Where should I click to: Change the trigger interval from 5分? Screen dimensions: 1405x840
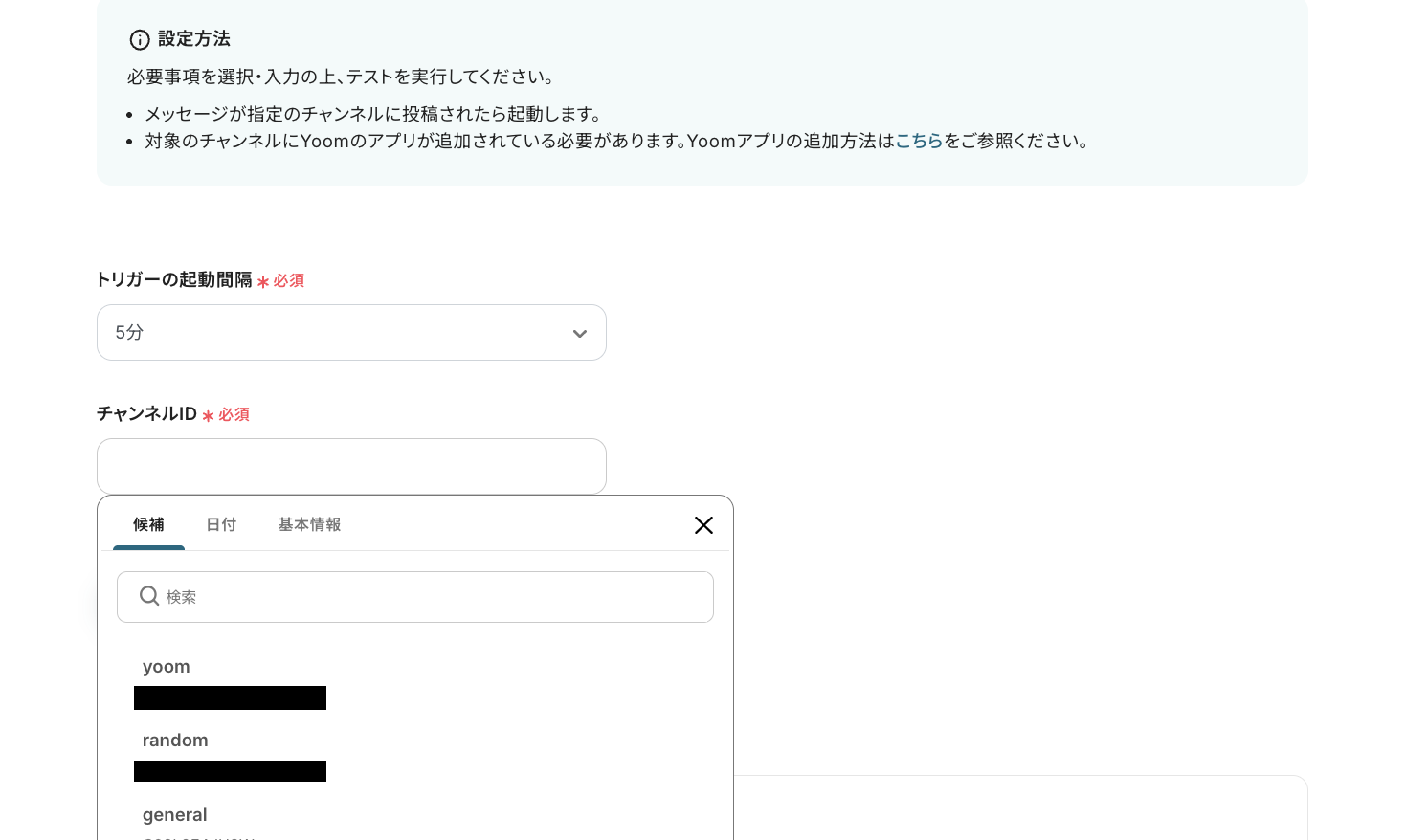(x=351, y=332)
